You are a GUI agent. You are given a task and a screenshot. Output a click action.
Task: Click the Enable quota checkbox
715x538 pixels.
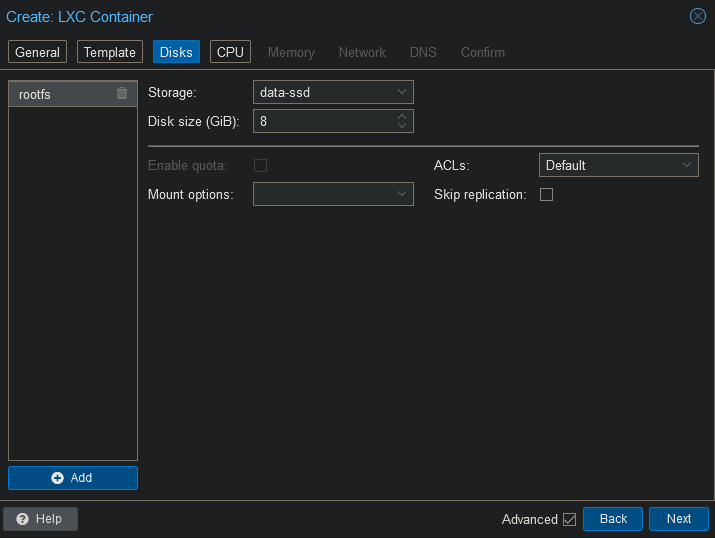click(x=260, y=165)
